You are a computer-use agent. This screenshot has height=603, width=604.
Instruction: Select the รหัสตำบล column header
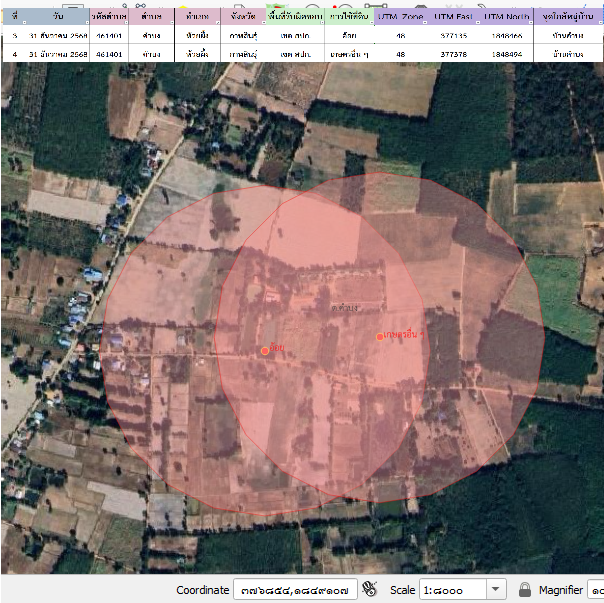click(108, 18)
